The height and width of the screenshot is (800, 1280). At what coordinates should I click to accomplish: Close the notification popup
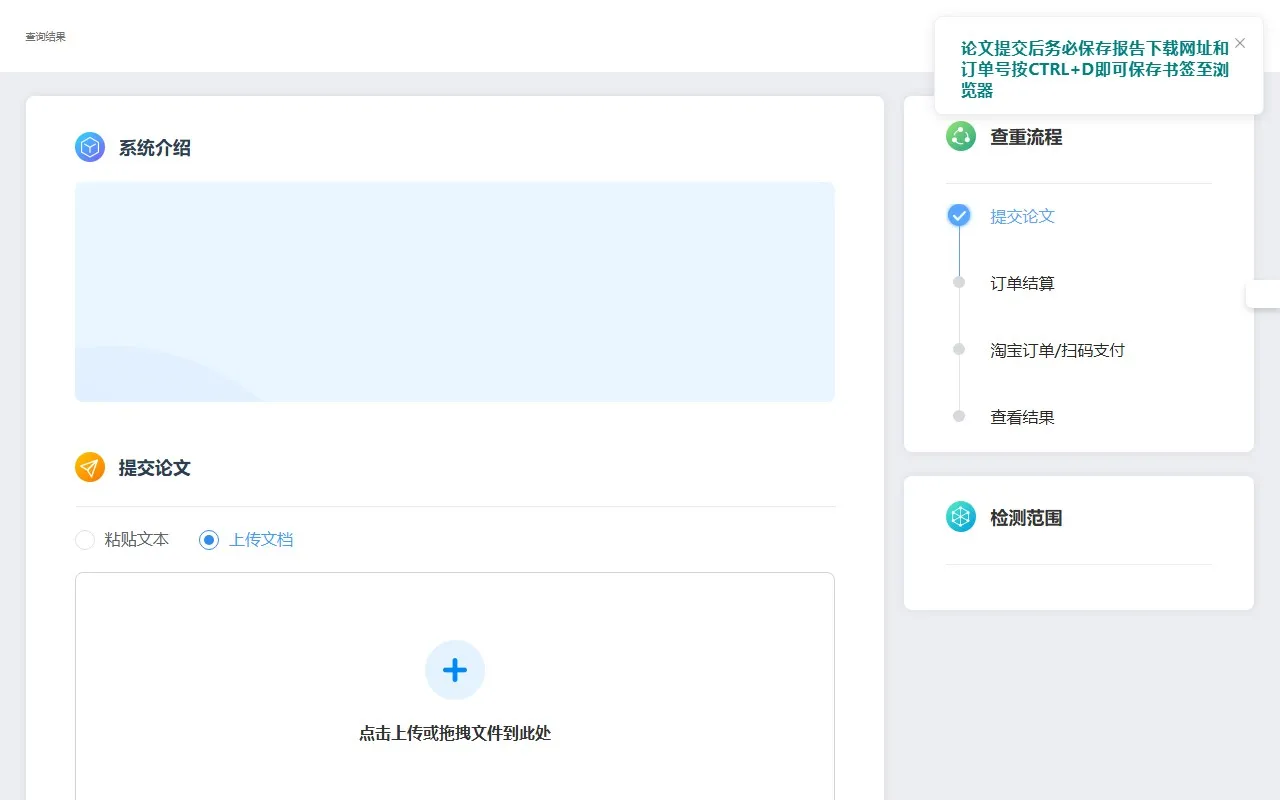click(x=1240, y=43)
